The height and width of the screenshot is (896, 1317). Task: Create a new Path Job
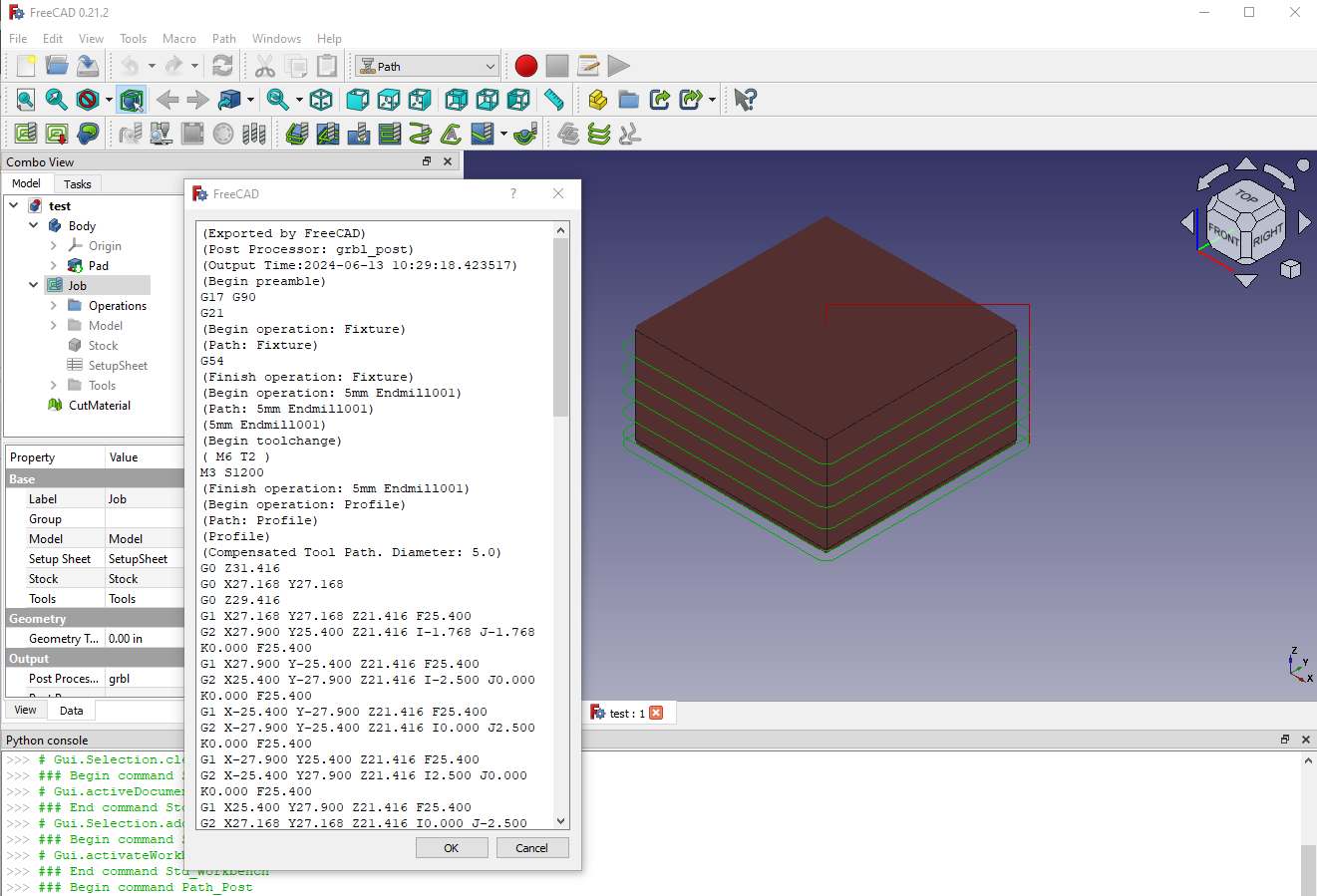[26, 134]
